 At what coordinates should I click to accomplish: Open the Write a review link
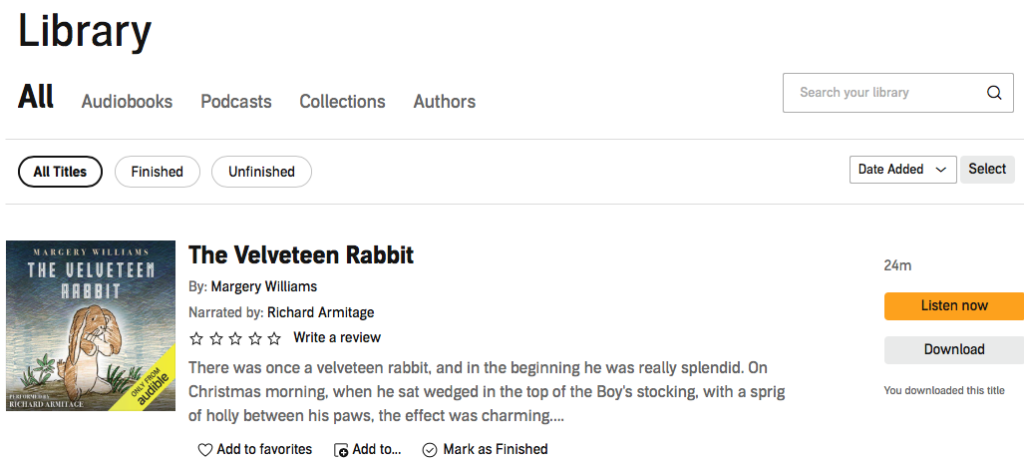pyautogui.click(x=337, y=338)
